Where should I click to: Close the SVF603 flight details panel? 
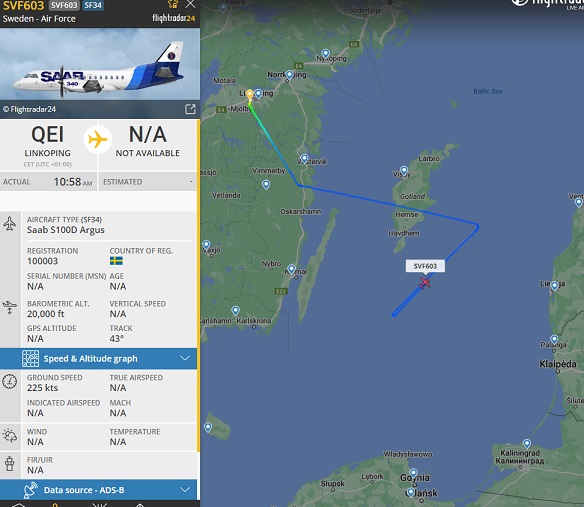[x=190, y=4]
